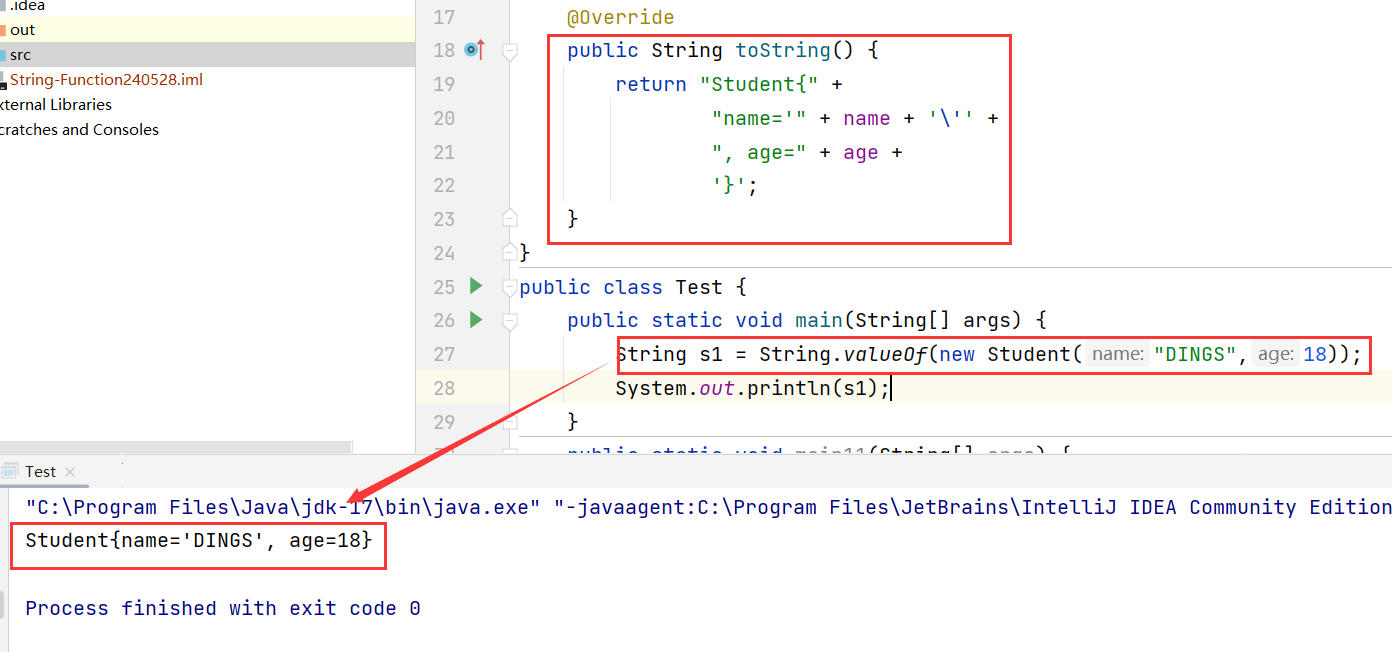Select External Libraries in the project tree
Image resolution: width=1392 pixels, height=652 pixels.
(55, 104)
